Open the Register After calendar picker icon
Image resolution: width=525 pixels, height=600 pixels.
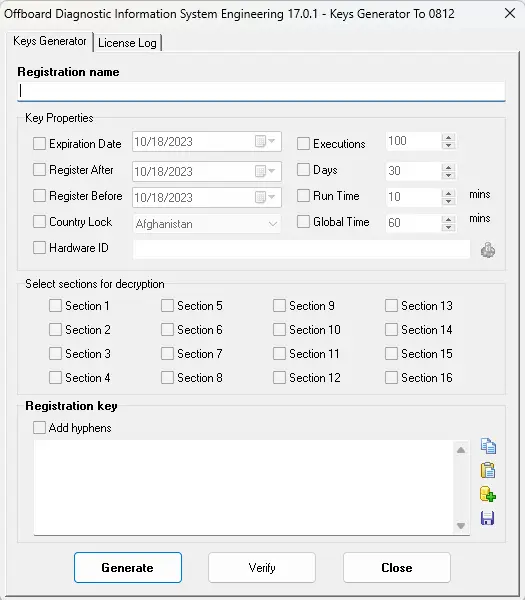click(x=265, y=171)
